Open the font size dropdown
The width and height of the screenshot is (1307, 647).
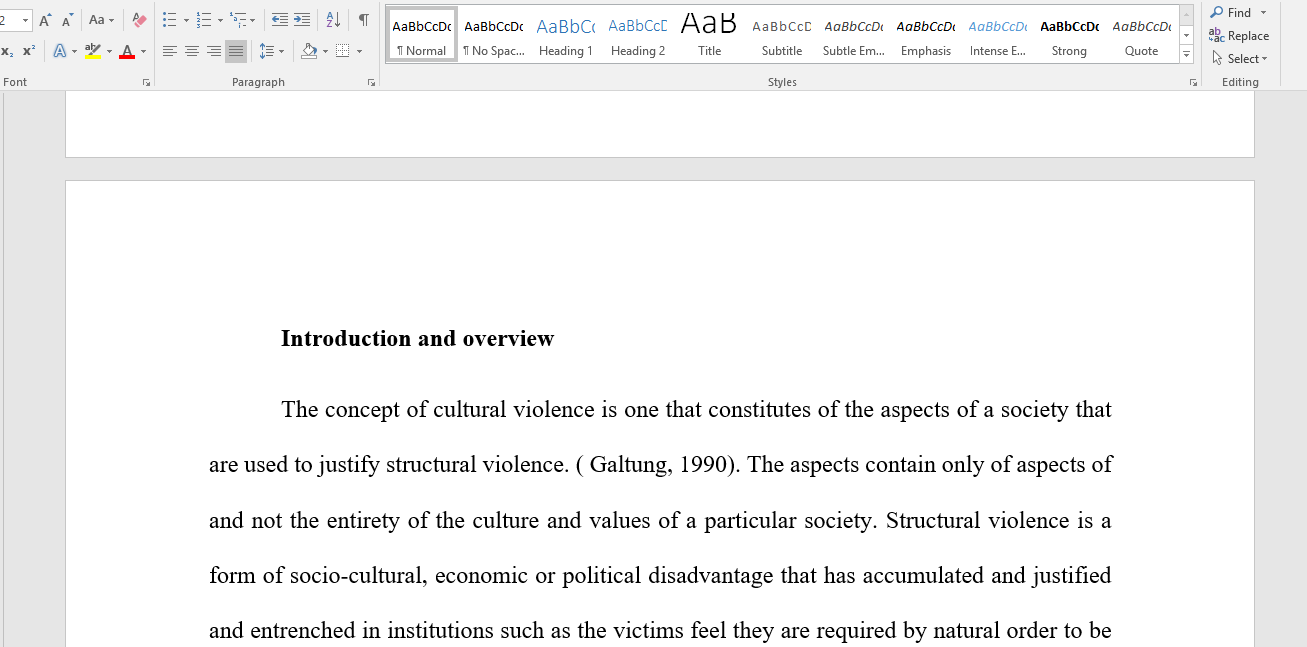tap(27, 20)
